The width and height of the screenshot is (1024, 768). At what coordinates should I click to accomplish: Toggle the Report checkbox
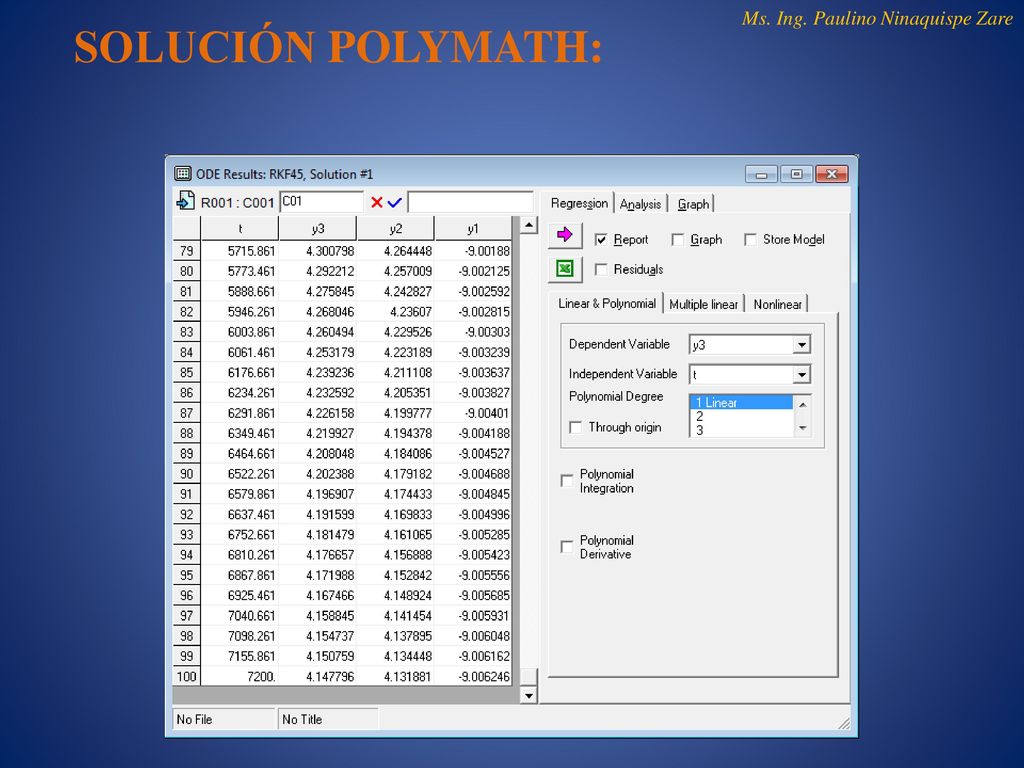(x=601, y=240)
